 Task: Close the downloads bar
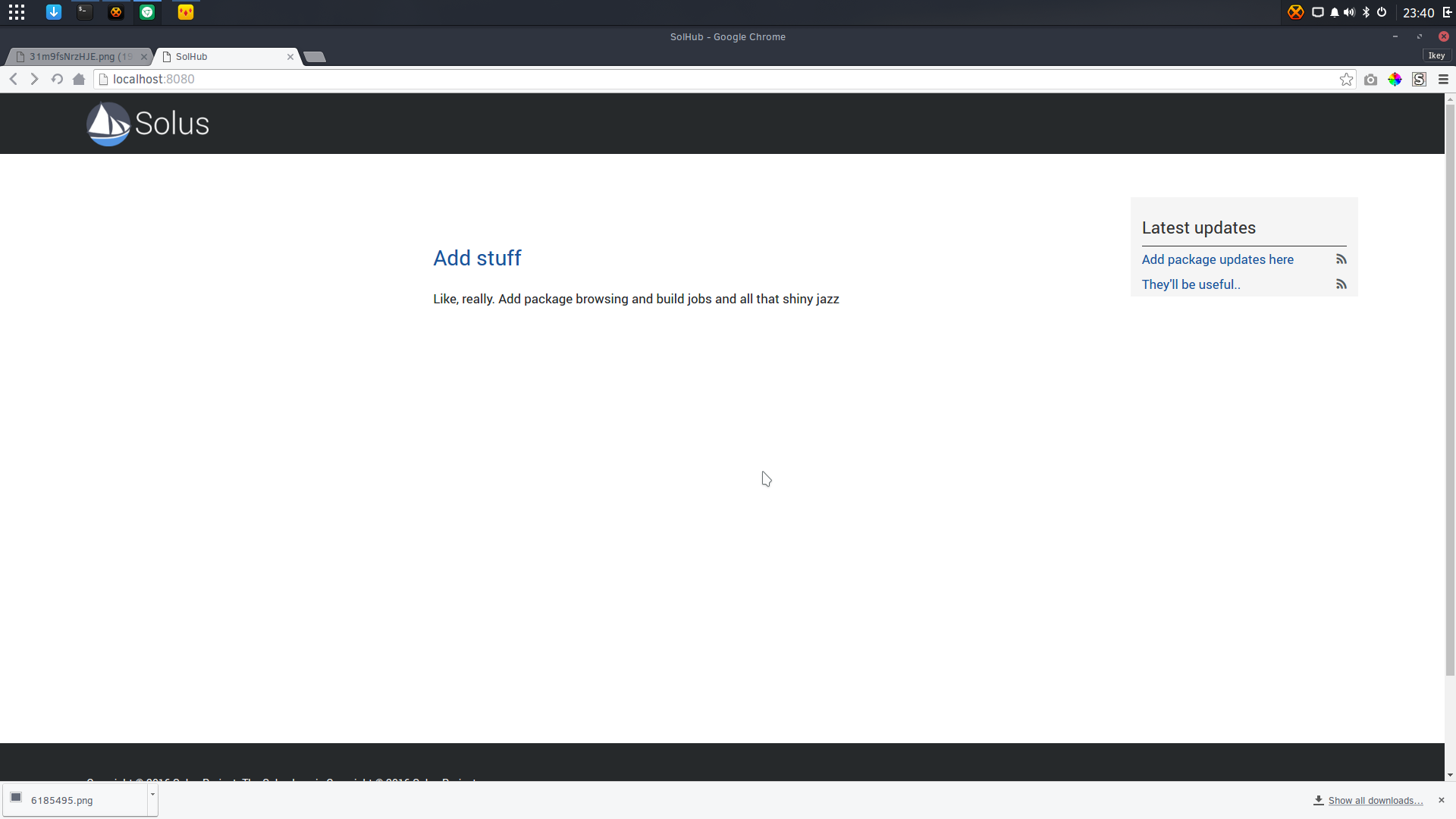pos(1442,800)
